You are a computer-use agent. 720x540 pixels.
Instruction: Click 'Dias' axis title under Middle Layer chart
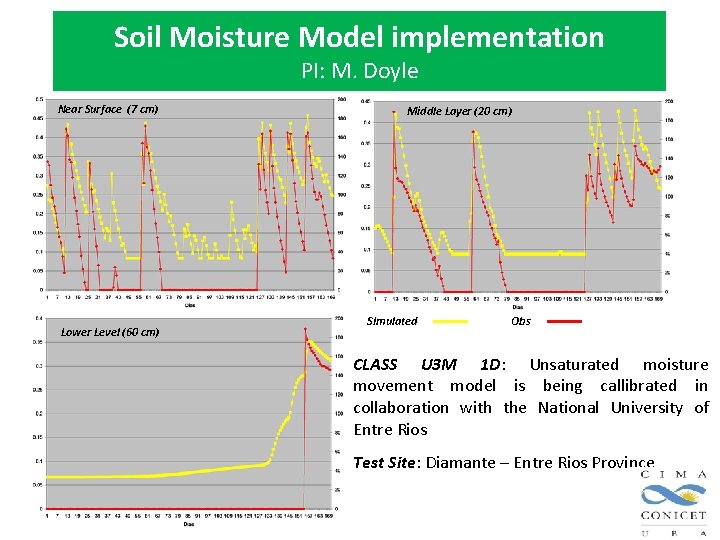click(518, 307)
